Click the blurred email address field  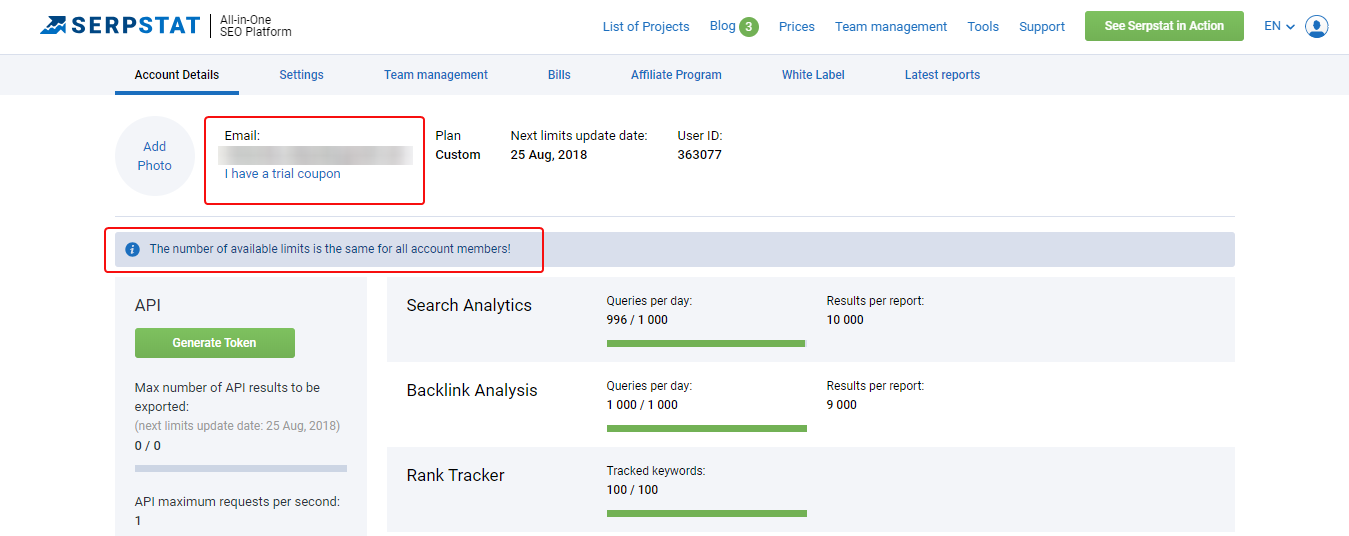(316, 155)
